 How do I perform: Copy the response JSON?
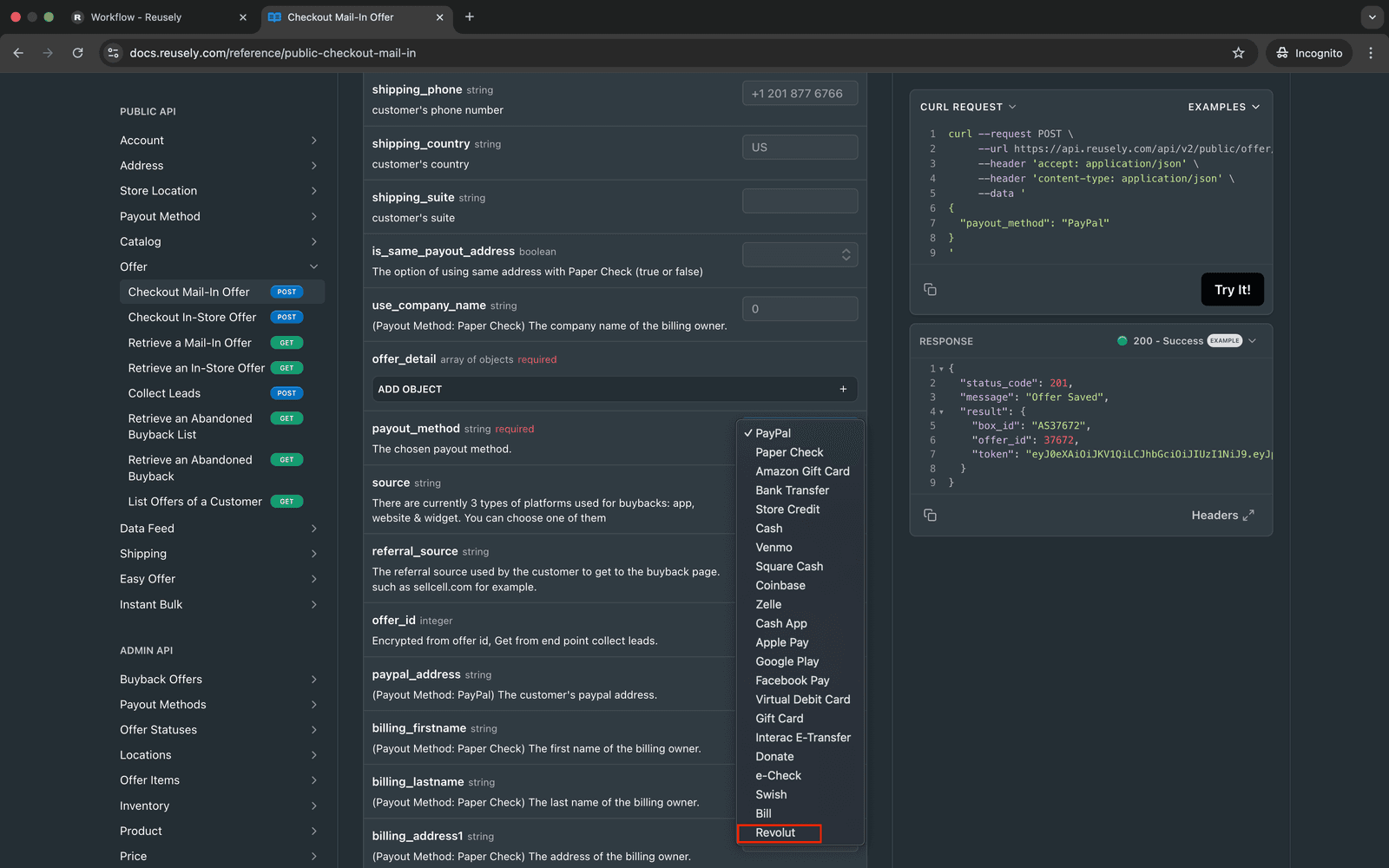coord(930,515)
